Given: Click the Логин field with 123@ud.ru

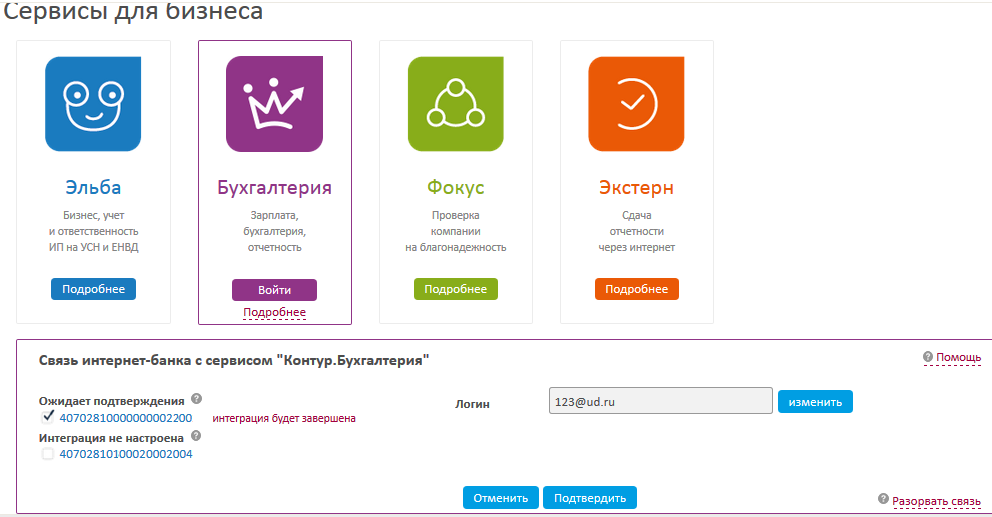Looking at the screenshot, I should (x=660, y=401).
